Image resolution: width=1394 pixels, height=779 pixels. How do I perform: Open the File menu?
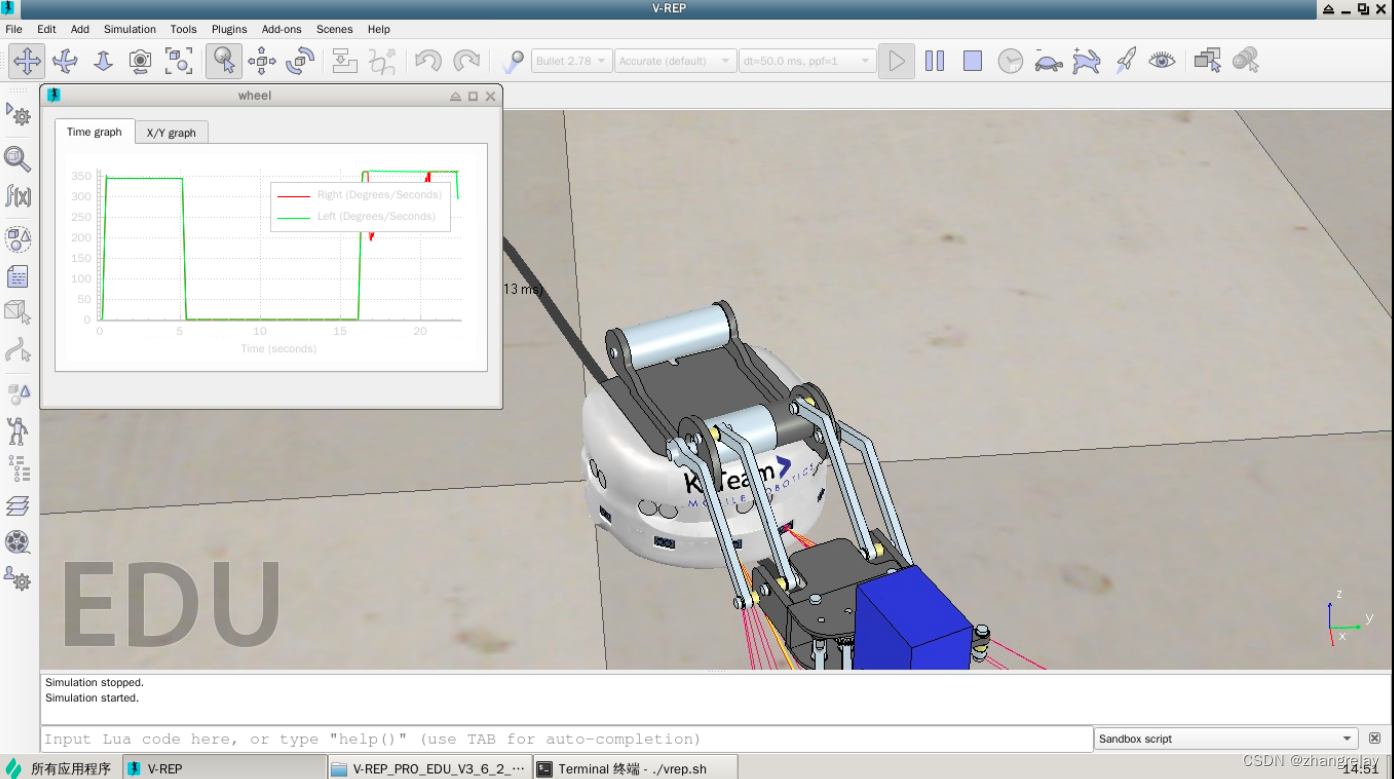[14, 29]
